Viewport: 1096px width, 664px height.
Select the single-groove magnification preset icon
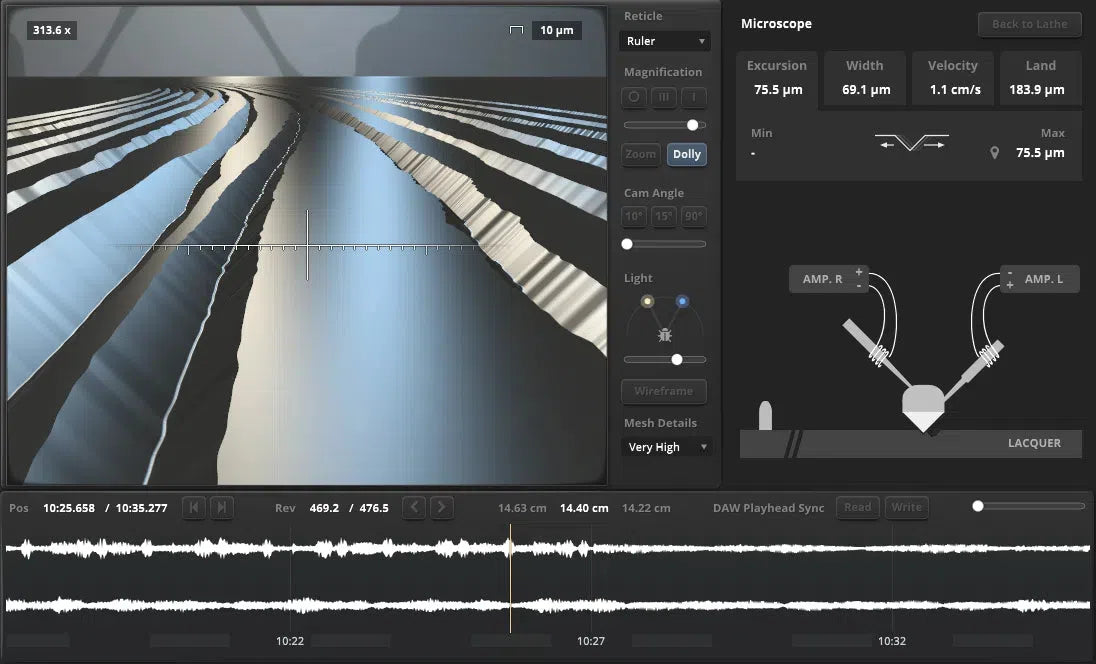pyautogui.click(x=694, y=97)
